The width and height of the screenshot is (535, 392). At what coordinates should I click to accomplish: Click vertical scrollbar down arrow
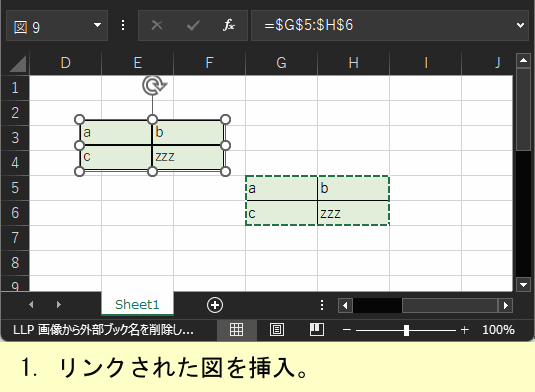click(523, 284)
